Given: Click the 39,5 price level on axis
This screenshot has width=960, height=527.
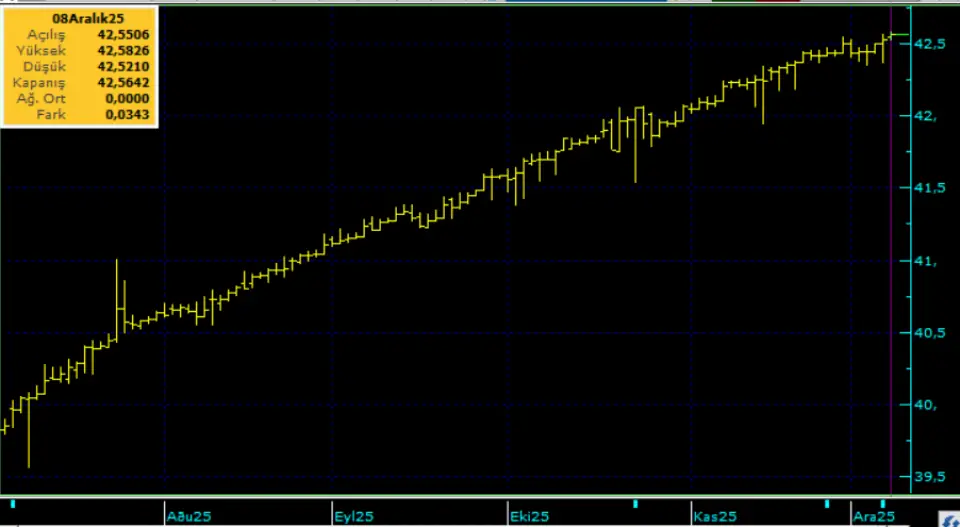Looking at the screenshot, I should pyautogui.click(x=929, y=478).
